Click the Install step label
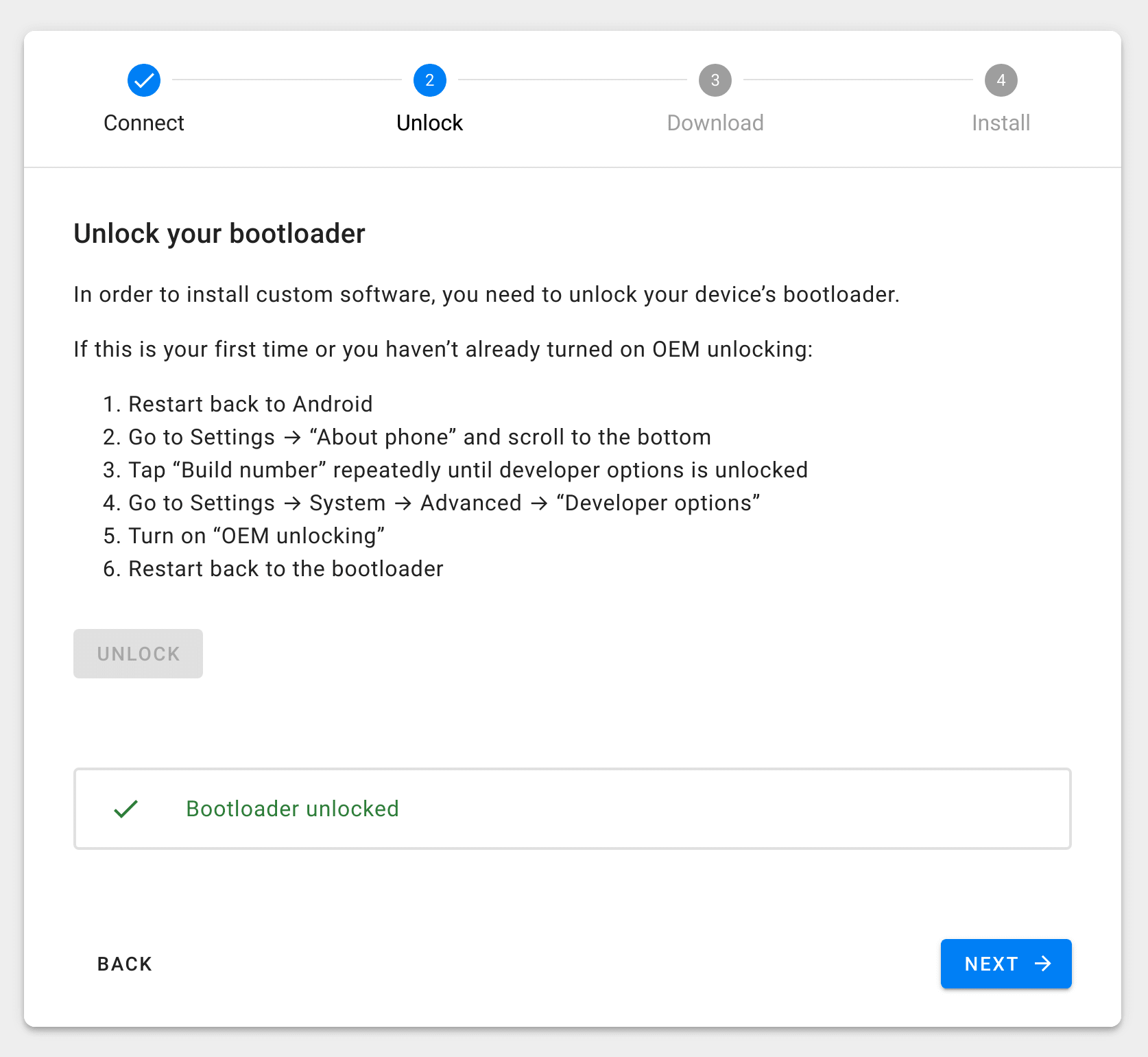The width and height of the screenshot is (1148, 1057). click(x=1001, y=123)
